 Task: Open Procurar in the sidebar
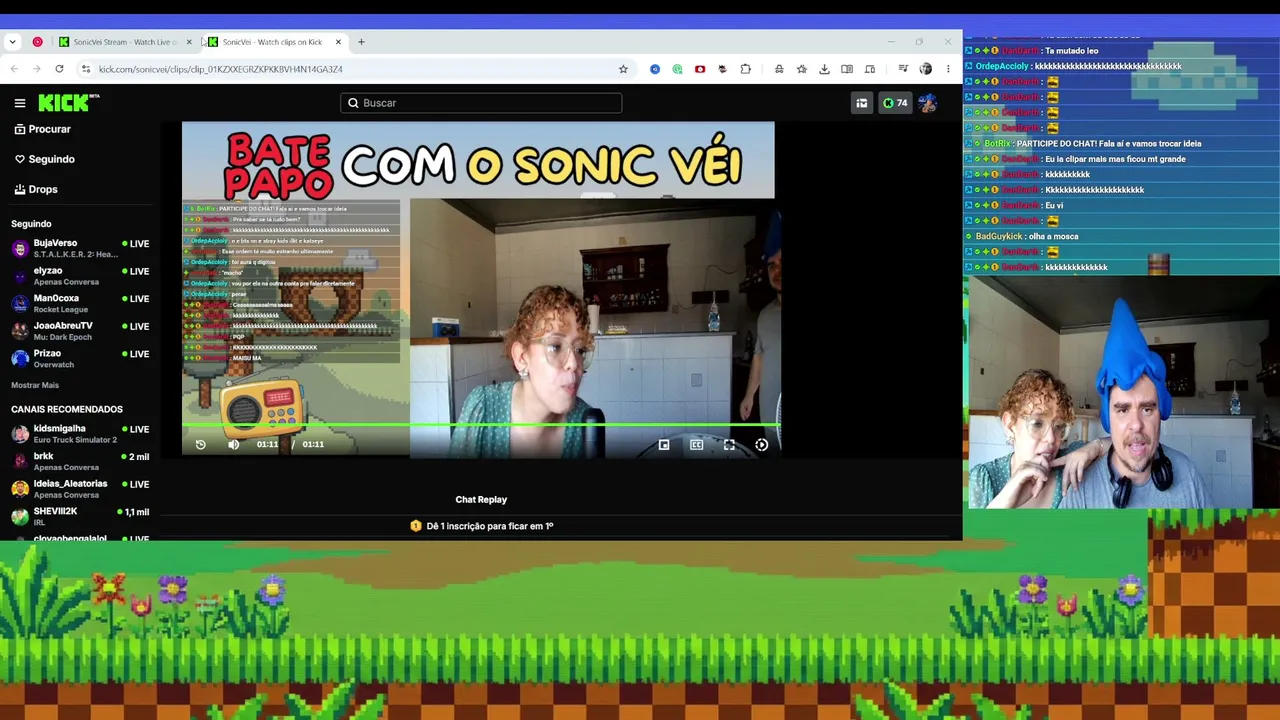click(x=43, y=129)
